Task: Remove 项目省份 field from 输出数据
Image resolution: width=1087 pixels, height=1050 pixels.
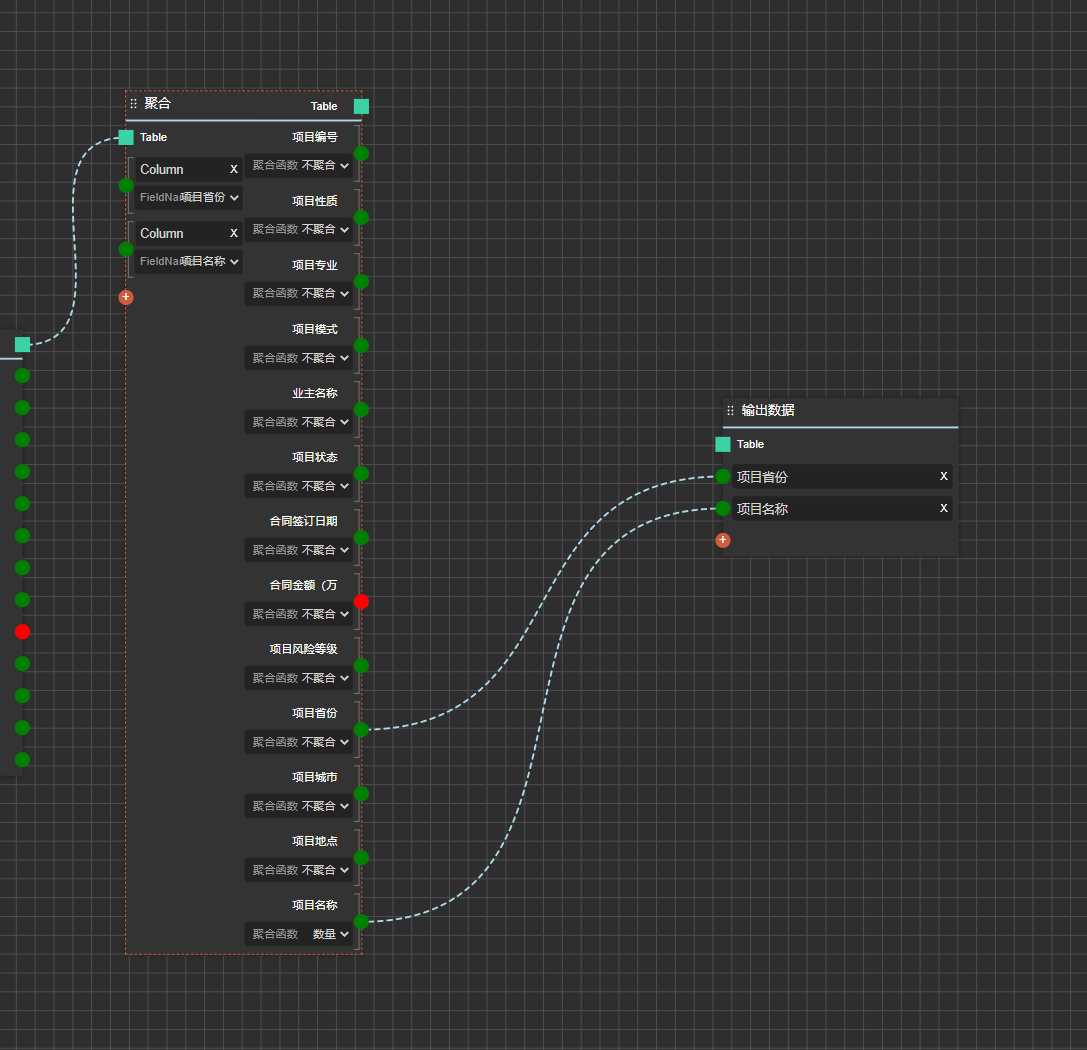Action: click(943, 476)
